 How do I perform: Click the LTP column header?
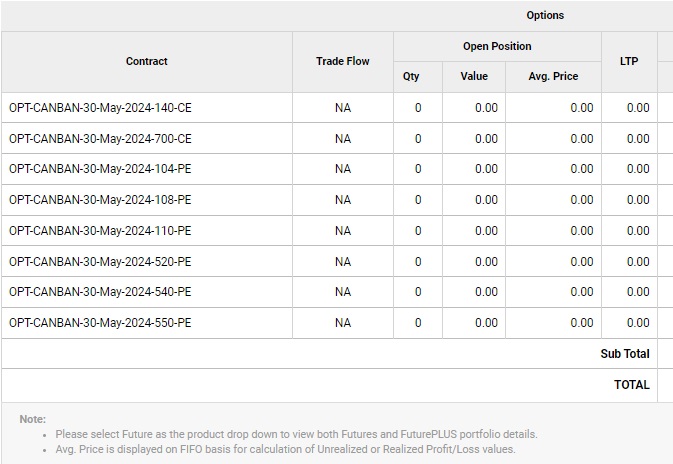click(x=629, y=62)
